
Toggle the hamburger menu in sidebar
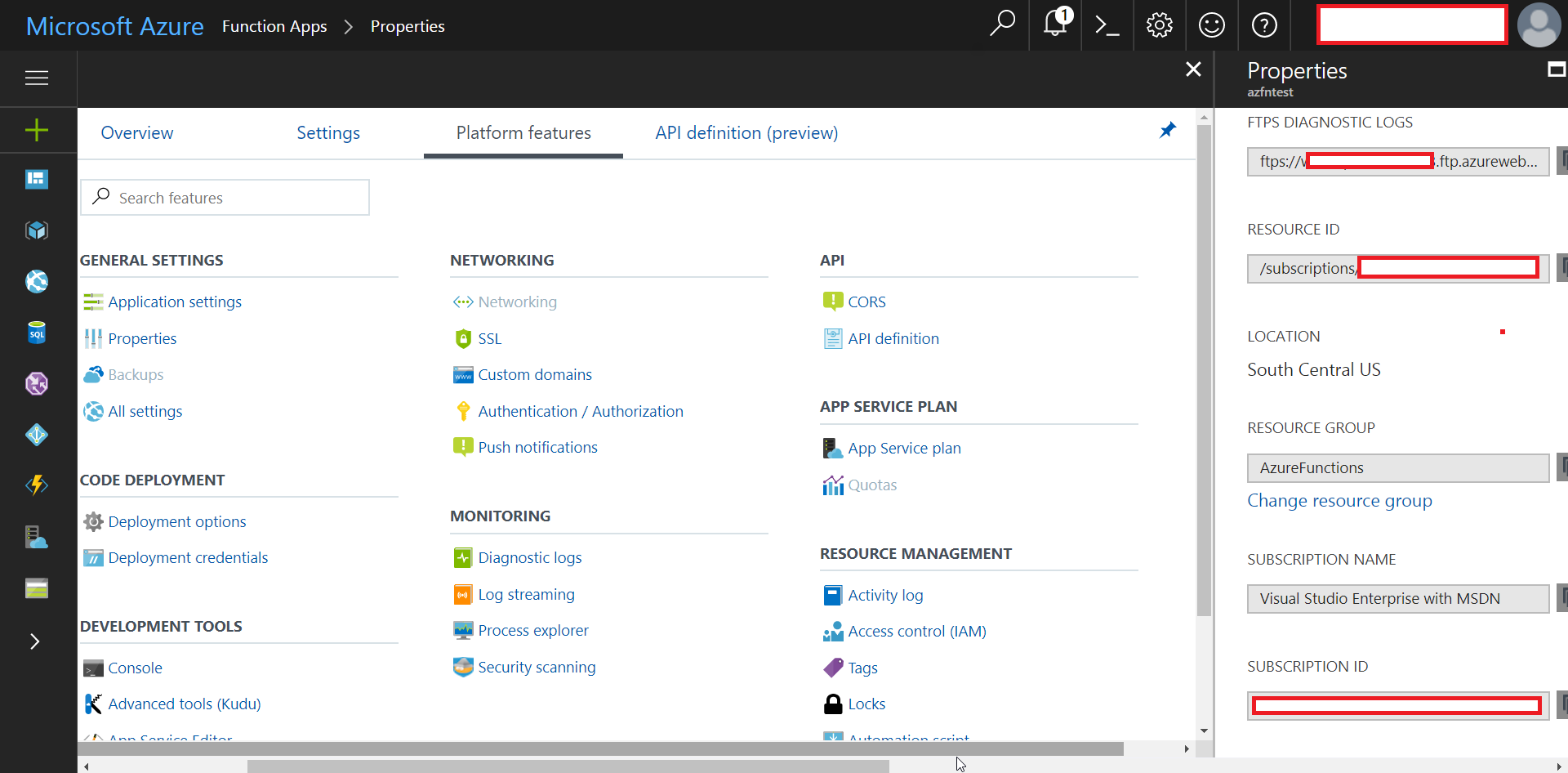pos(37,78)
